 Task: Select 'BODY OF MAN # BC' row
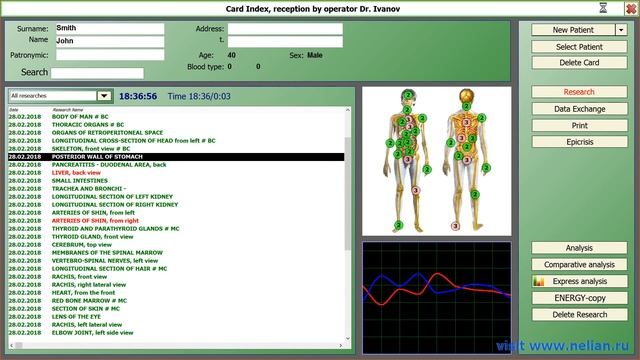pos(176,116)
